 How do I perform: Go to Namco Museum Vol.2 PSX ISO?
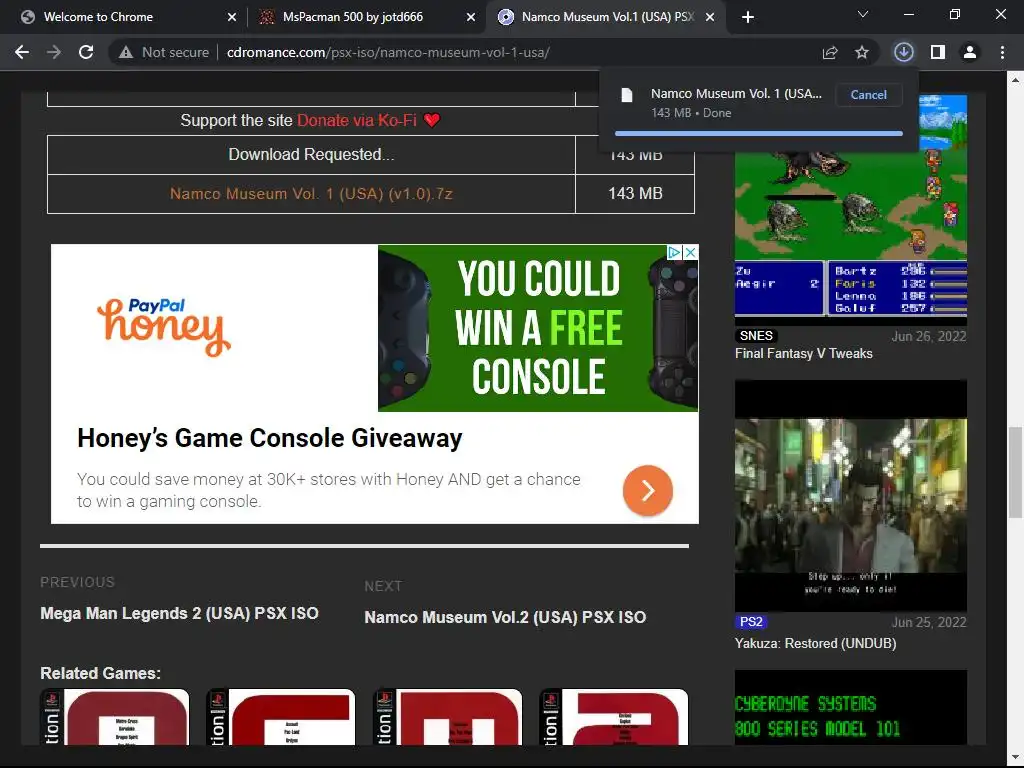(x=505, y=617)
